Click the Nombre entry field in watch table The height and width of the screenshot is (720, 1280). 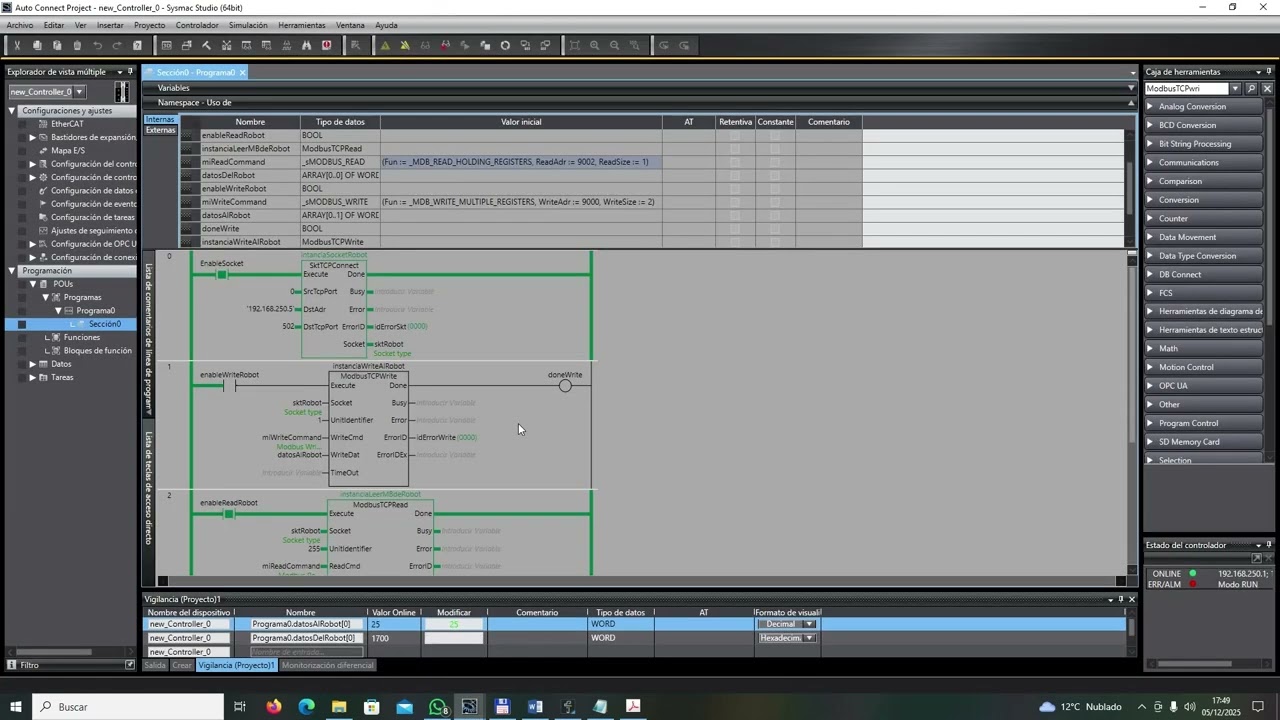click(306, 652)
